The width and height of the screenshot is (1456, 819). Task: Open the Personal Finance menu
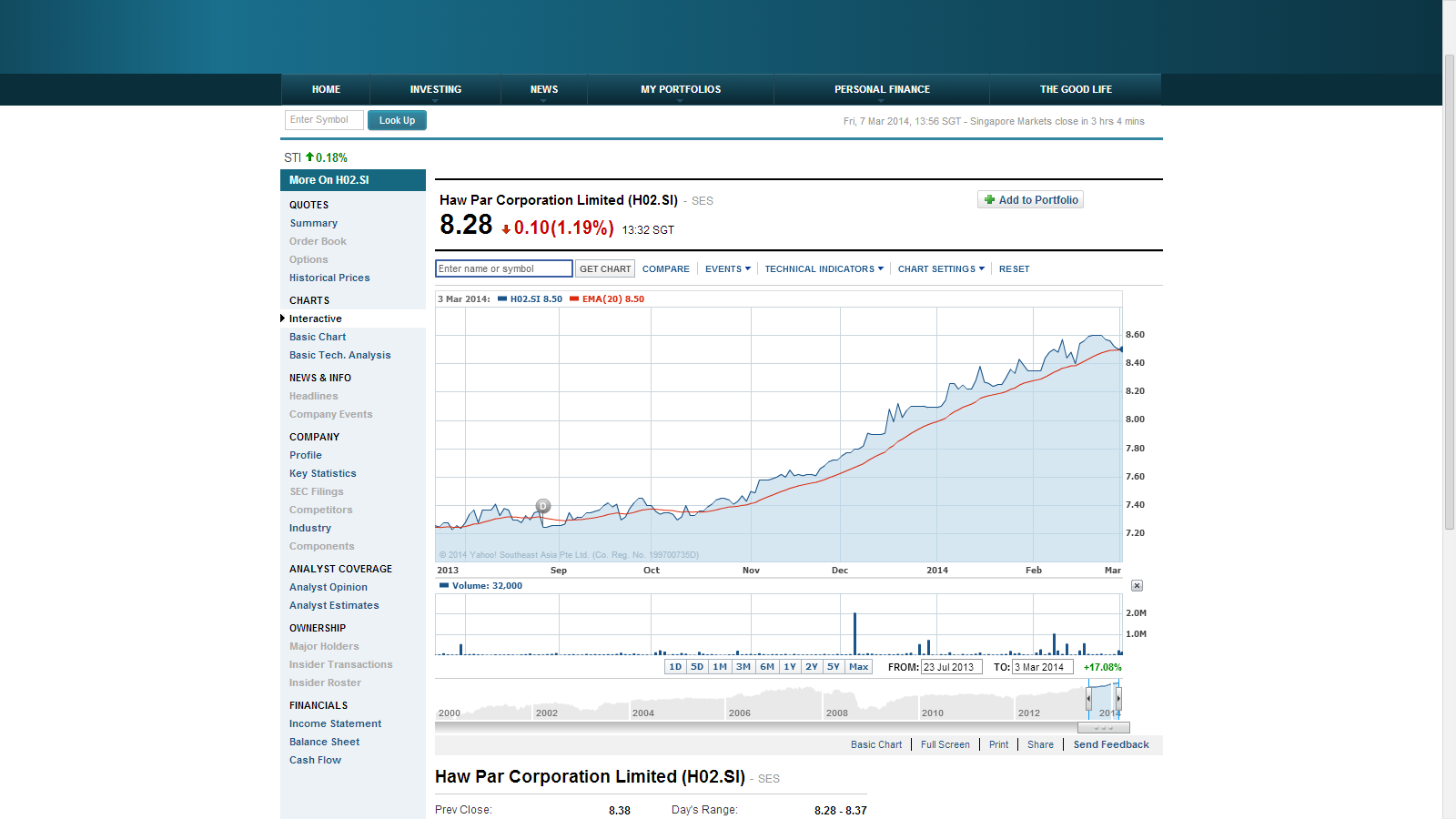pos(882,89)
